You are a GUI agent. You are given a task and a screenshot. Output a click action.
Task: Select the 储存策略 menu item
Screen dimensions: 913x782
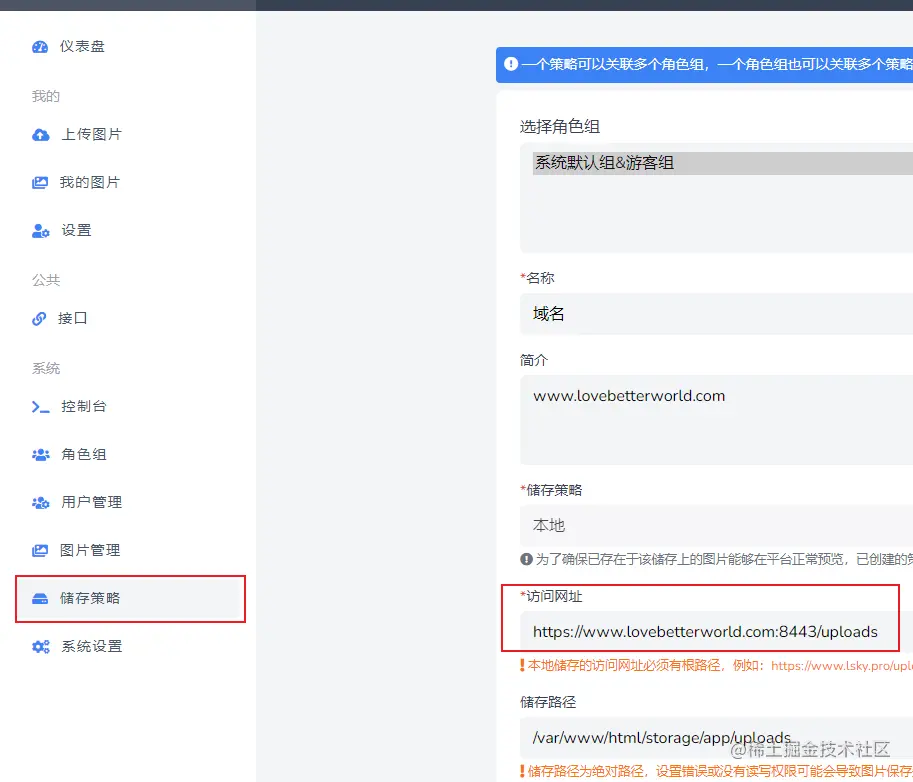click(130, 599)
